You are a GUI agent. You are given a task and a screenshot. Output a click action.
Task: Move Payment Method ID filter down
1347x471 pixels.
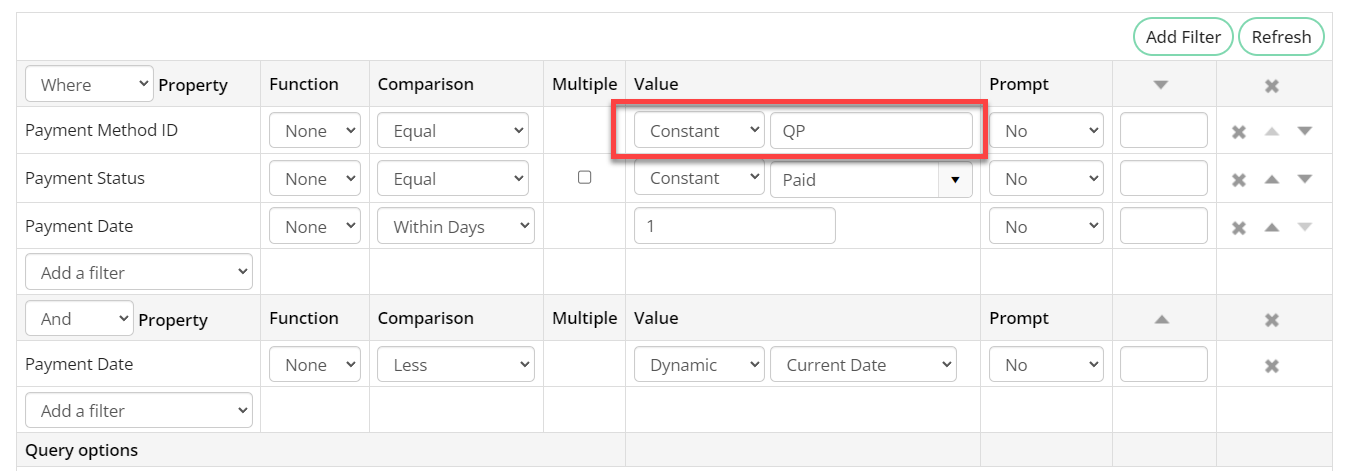click(x=1304, y=131)
